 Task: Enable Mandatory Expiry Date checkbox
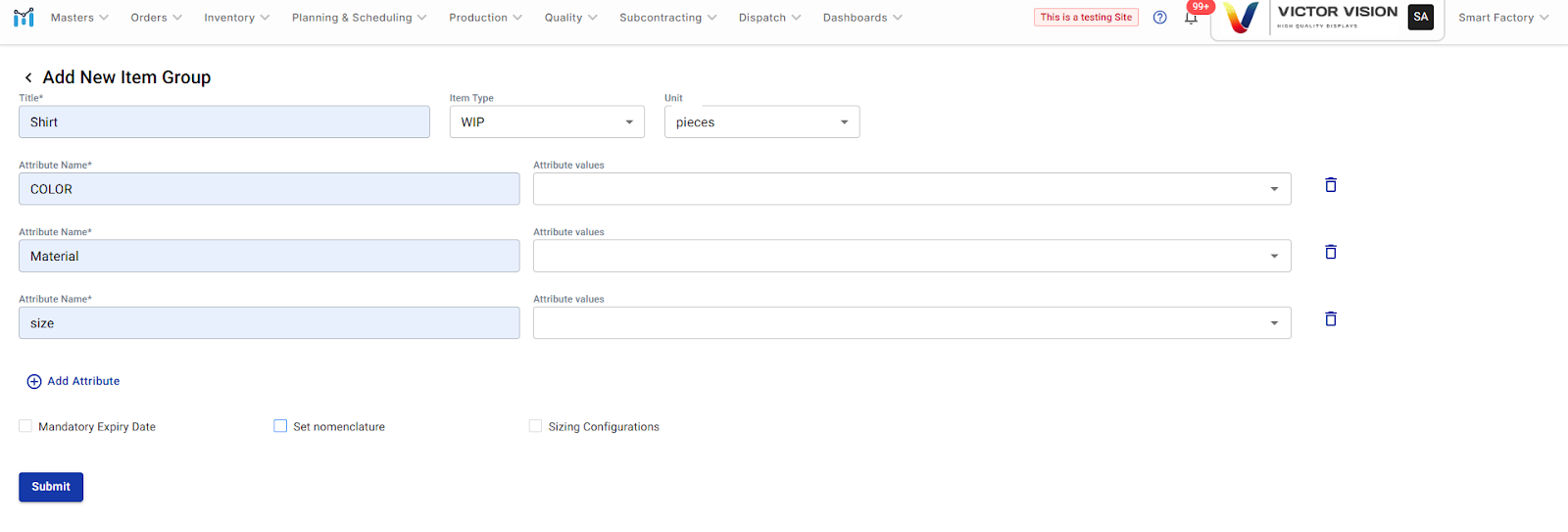(x=25, y=426)
